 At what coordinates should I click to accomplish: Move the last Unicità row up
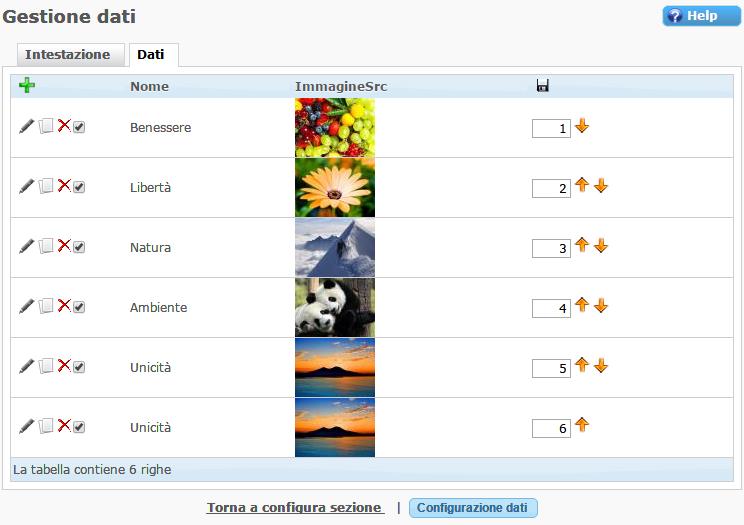click(582, 426)
